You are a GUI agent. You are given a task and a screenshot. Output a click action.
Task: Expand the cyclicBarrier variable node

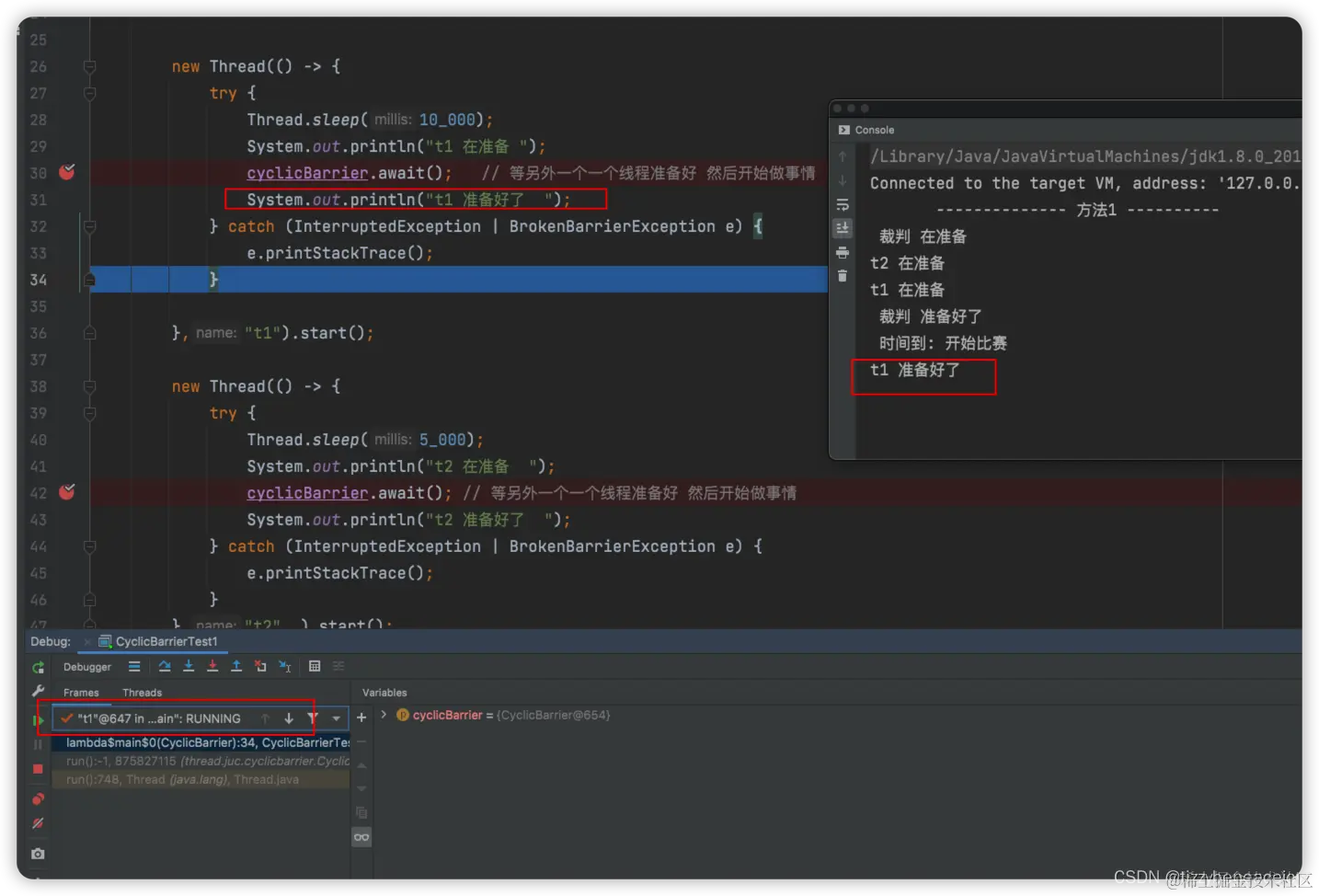point(384,715)
